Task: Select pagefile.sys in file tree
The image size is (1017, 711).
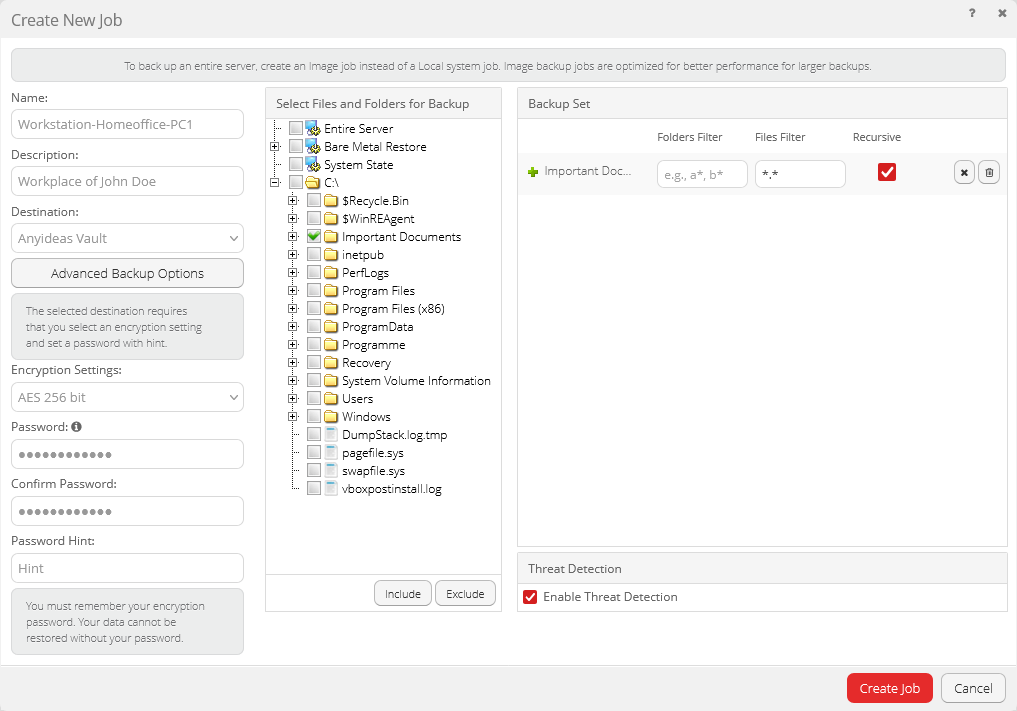Action: (372, 453)
